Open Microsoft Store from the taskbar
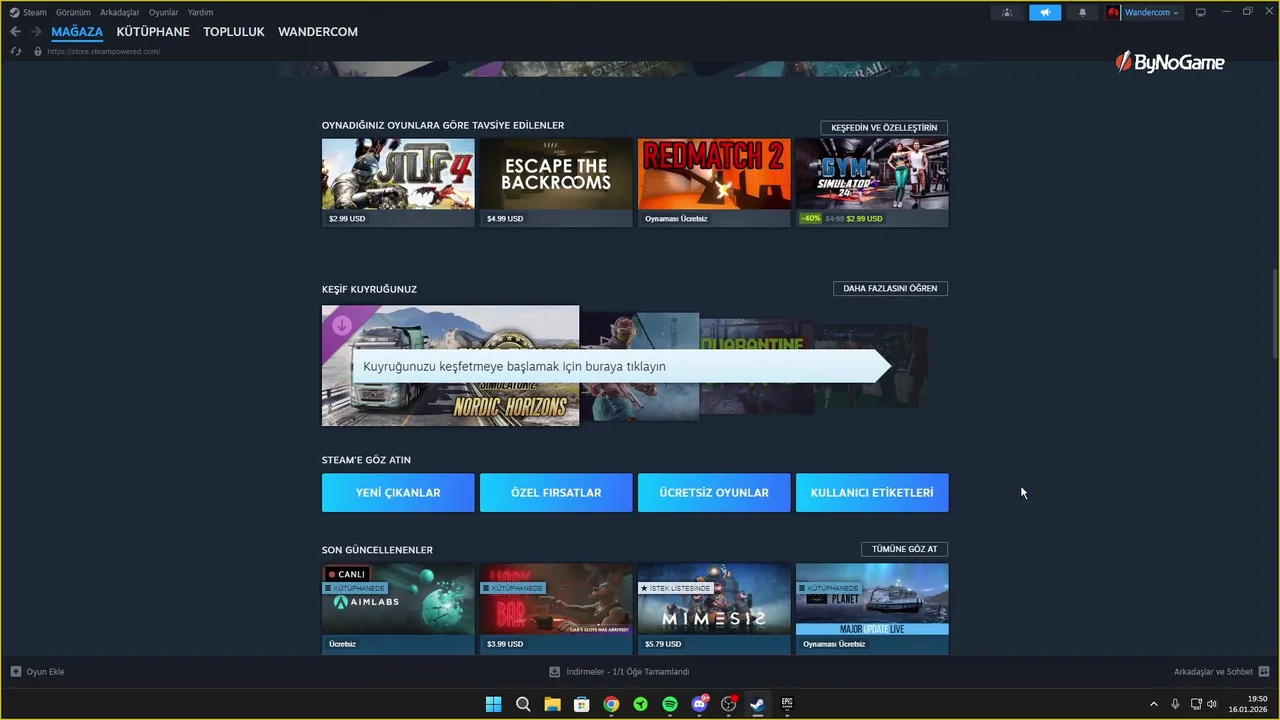This screenshot has width=1280, height=720. pos(582,704)
